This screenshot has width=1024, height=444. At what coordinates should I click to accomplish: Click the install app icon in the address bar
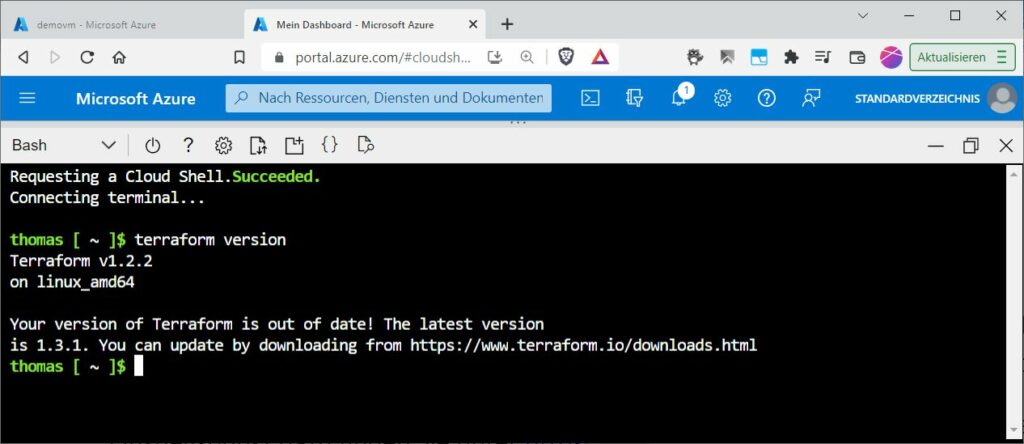[x=496, y=57]
